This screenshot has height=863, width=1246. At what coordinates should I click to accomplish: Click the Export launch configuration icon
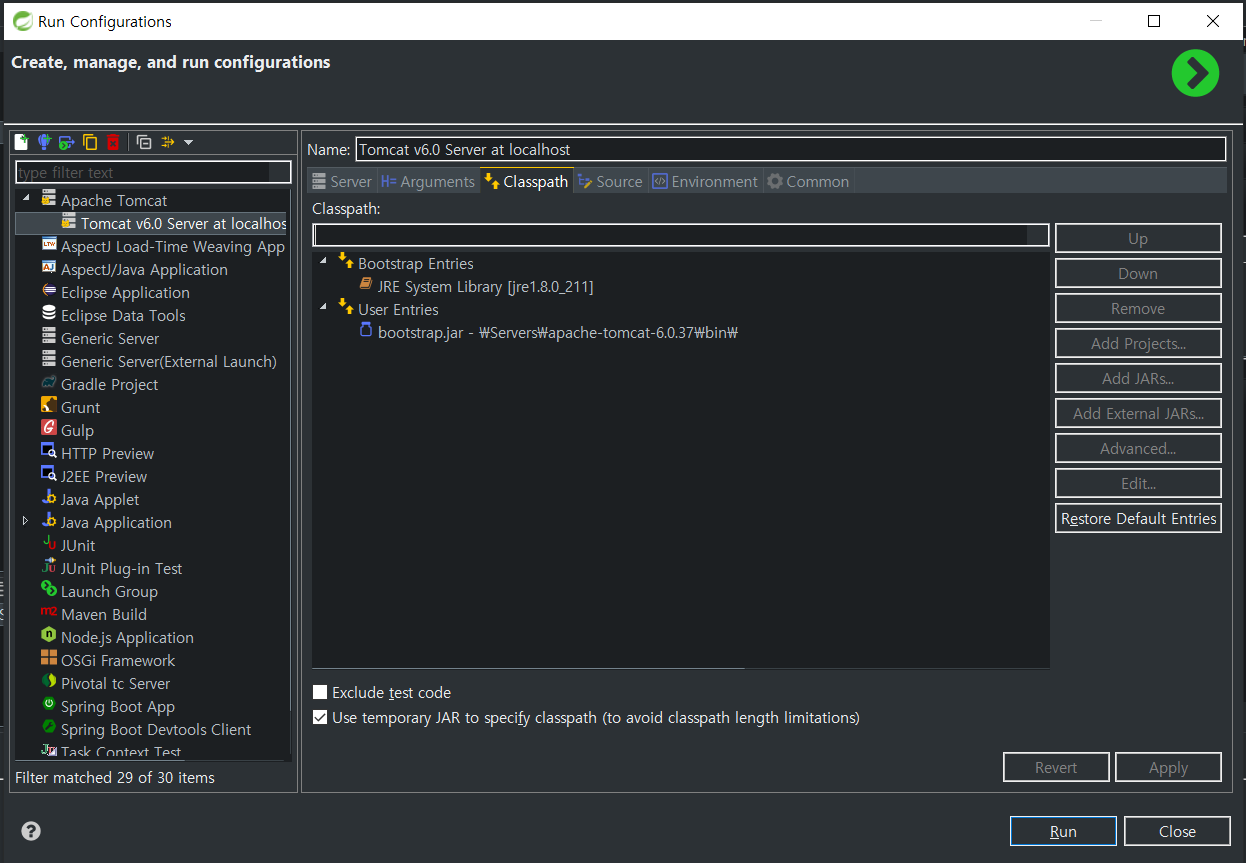click(67, 142)
